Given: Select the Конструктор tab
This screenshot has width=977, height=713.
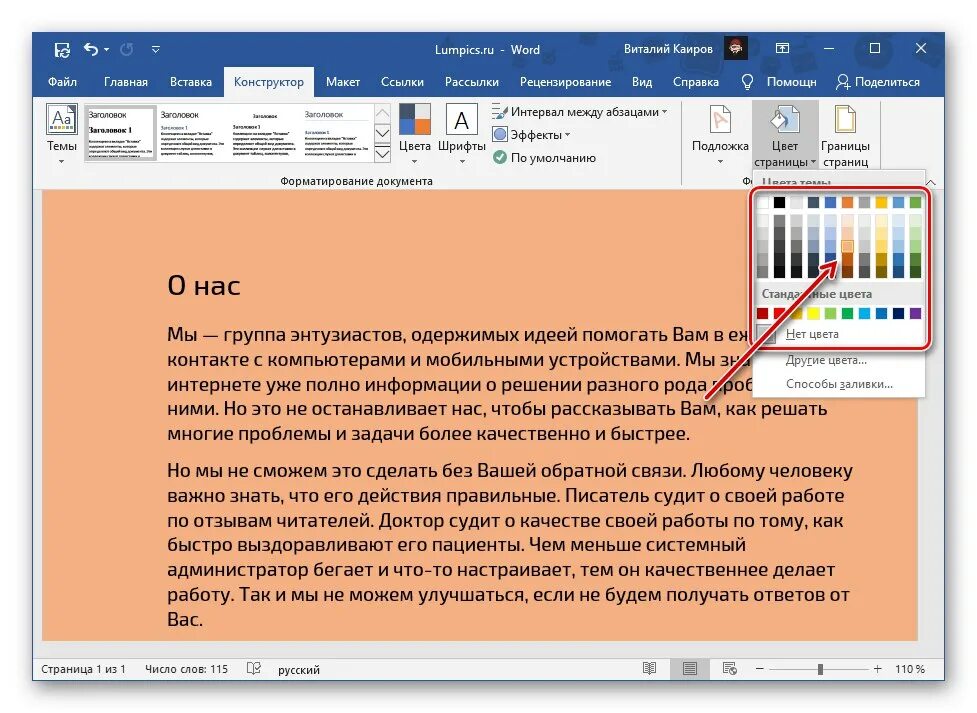Looking at the screenshot, I should [269, 82].
